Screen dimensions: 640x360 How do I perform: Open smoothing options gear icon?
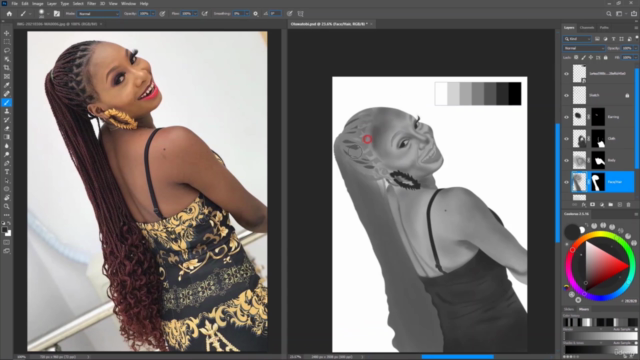pos(256,13)
